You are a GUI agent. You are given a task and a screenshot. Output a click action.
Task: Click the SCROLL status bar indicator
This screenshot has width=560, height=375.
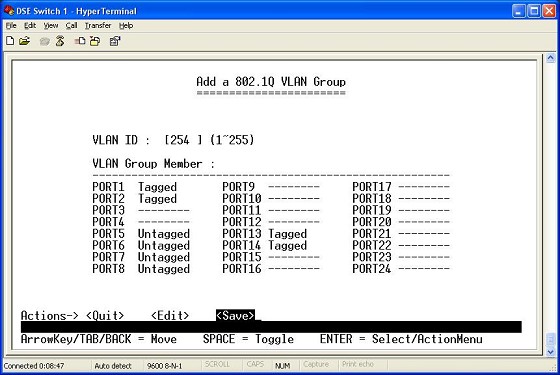217,365
